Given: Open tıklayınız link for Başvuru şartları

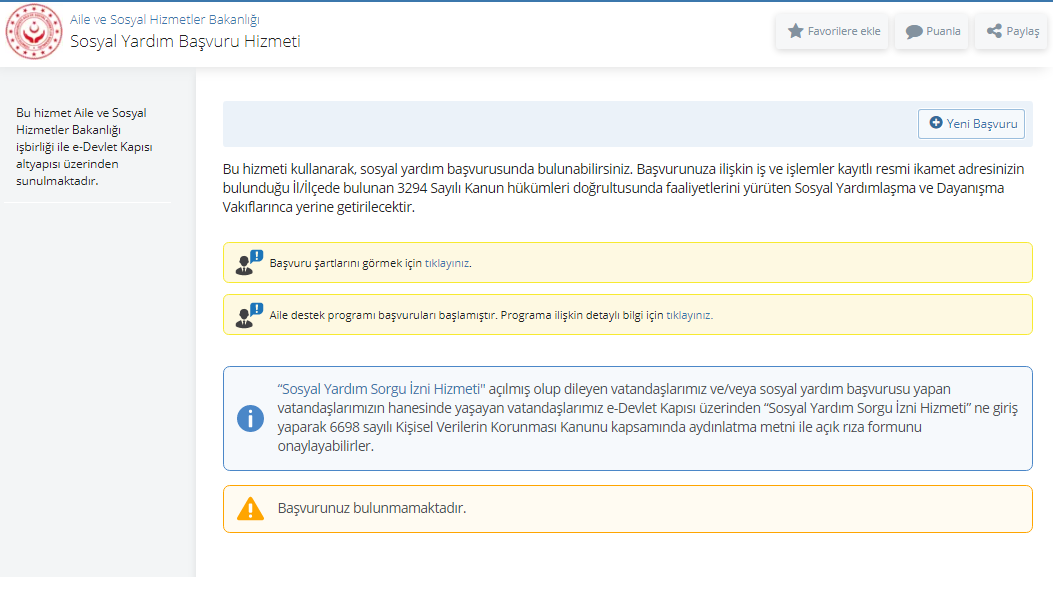Looking at the screenshot, I should [447, 264].
